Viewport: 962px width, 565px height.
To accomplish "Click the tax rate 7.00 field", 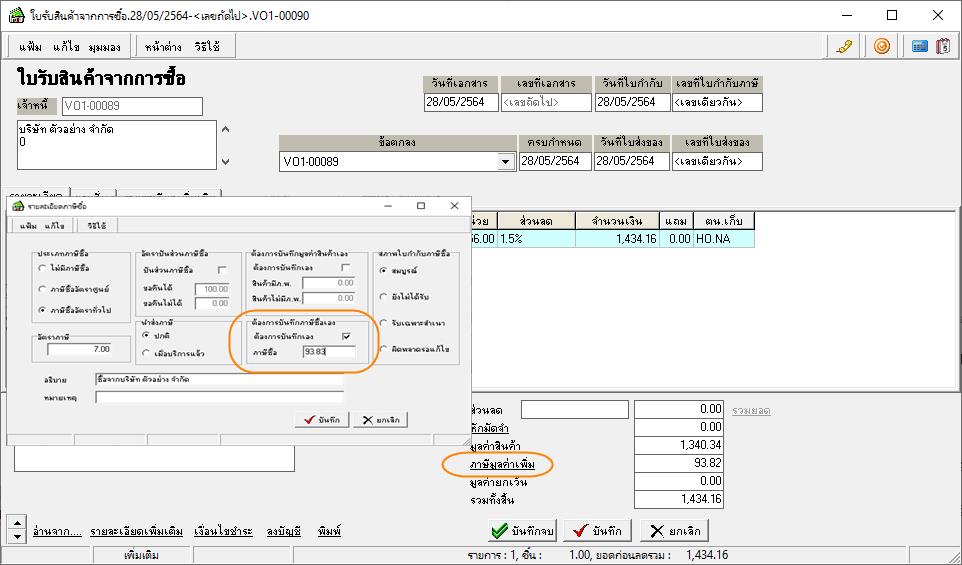I will [x=80, y=349].
